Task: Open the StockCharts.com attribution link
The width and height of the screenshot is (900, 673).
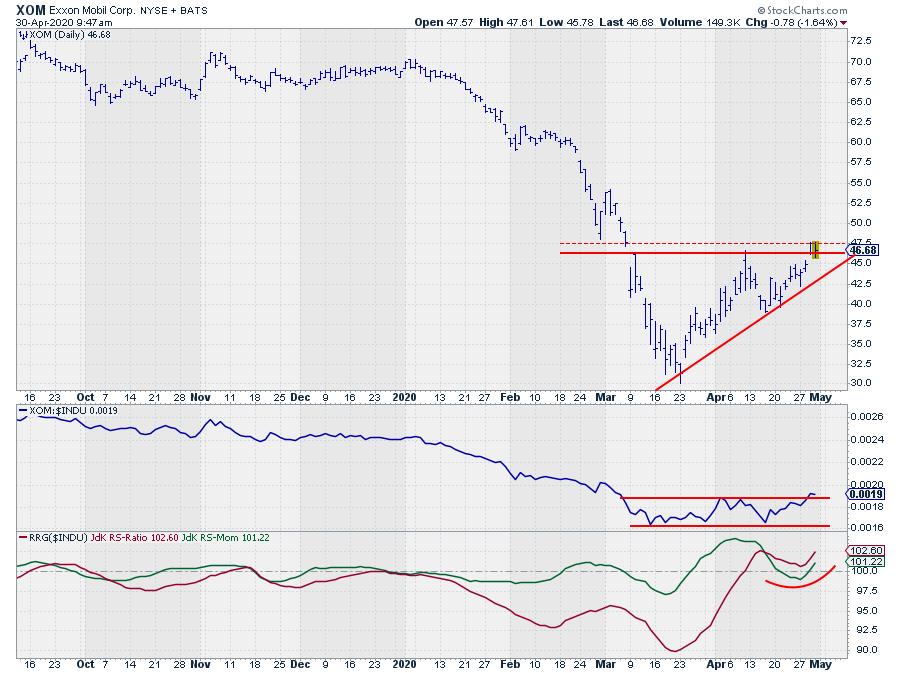Action: [x=802, y=10]
